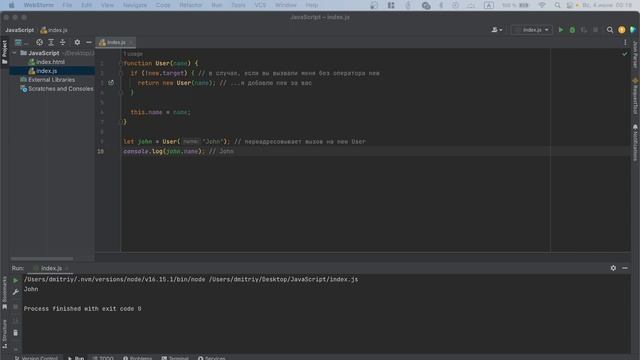The height and width of the screenshot is (360, 640).
Task: Toggle Project tool window stripe button
Action: coord(4,52)
